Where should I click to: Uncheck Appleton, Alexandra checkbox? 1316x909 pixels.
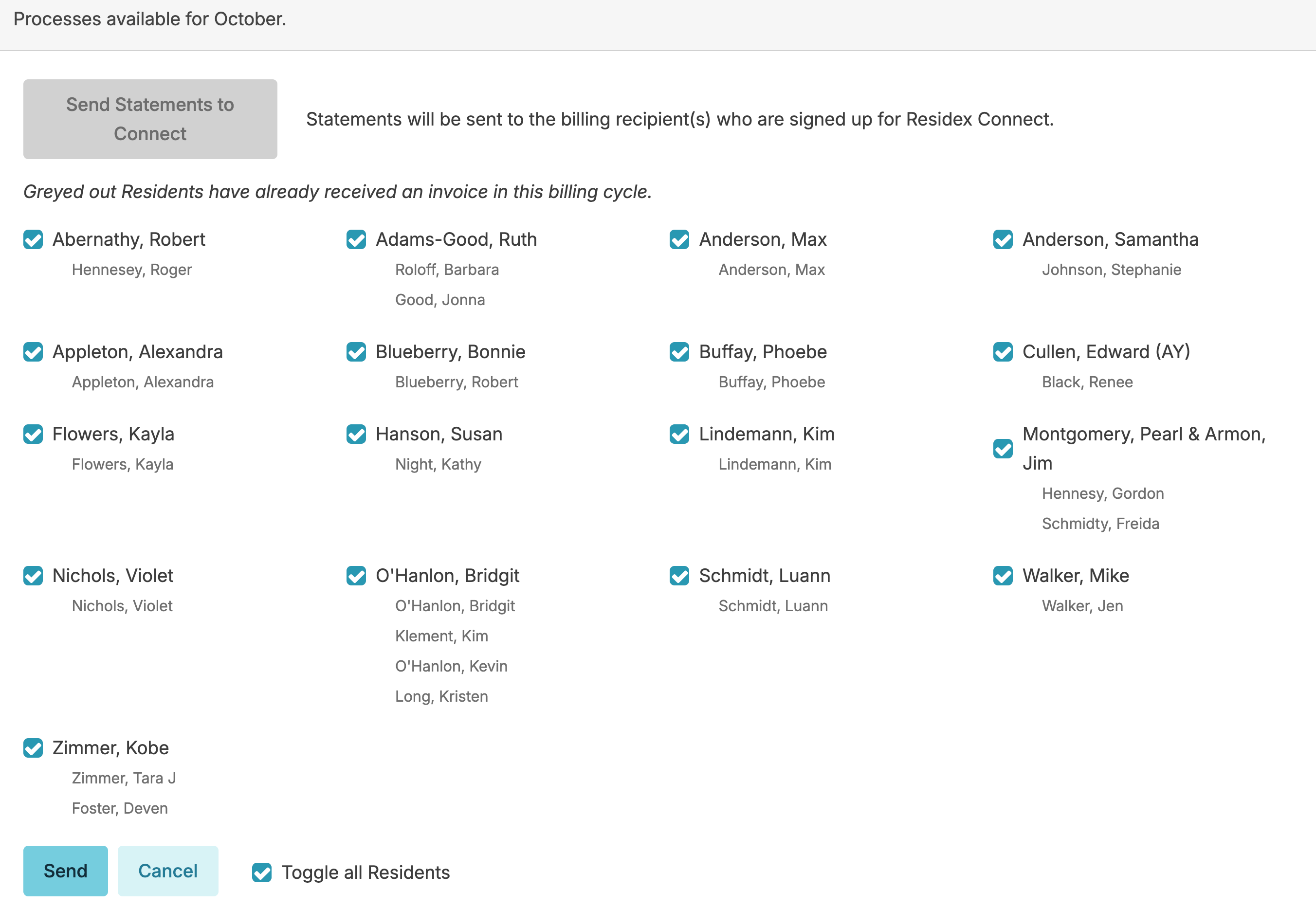(x=33, y=352)
